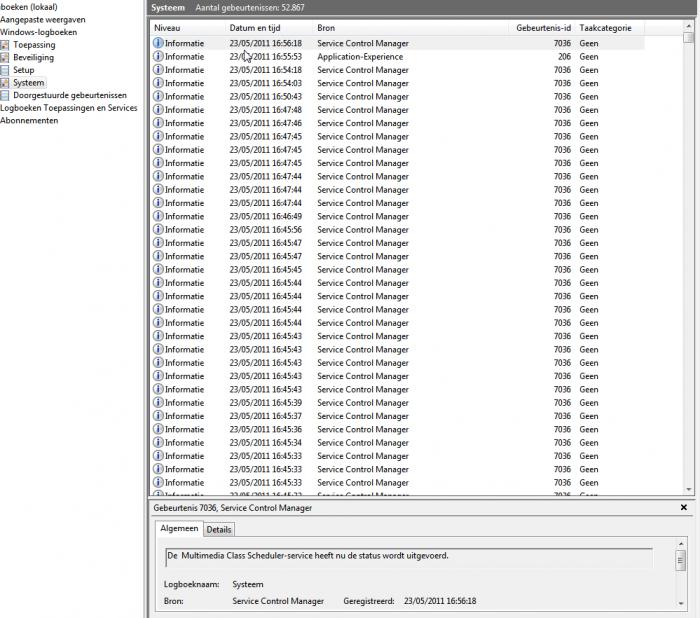
Task: Select timestamp 23/05/2011 16:46:49
Action: tap(266, 216)
